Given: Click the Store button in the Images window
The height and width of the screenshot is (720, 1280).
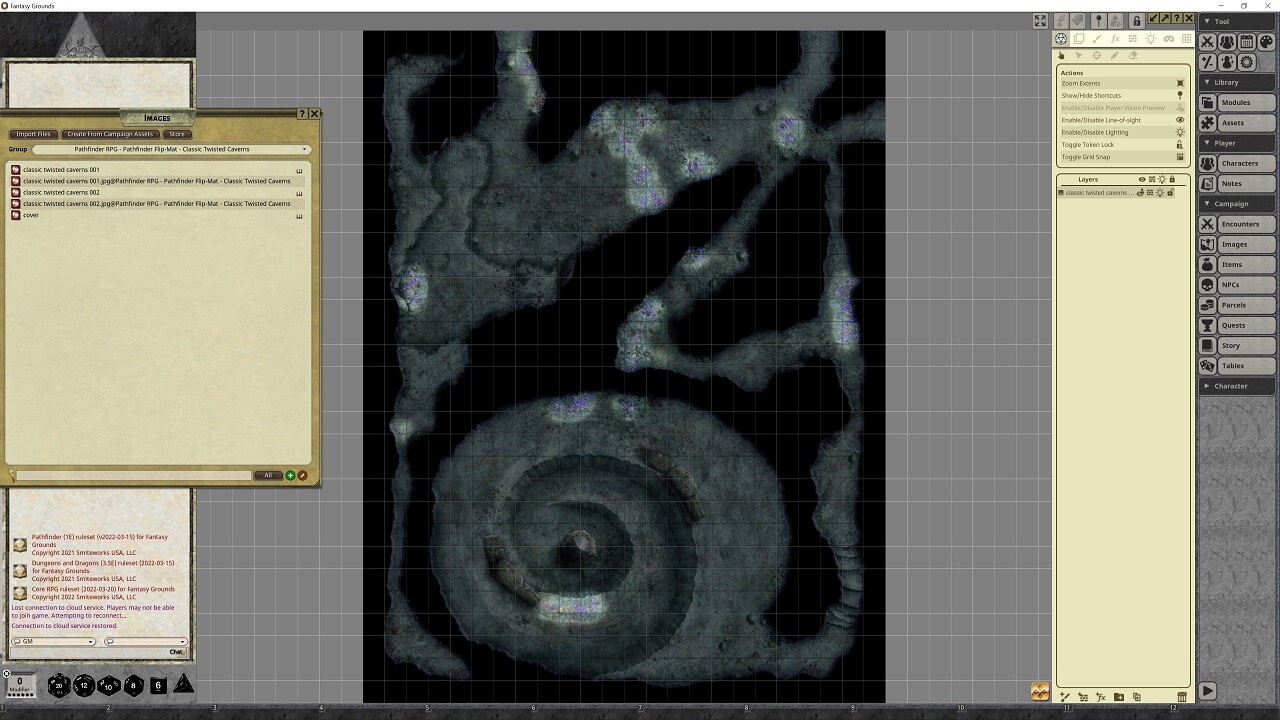Looking at the screenshot, I should [177, 133].
